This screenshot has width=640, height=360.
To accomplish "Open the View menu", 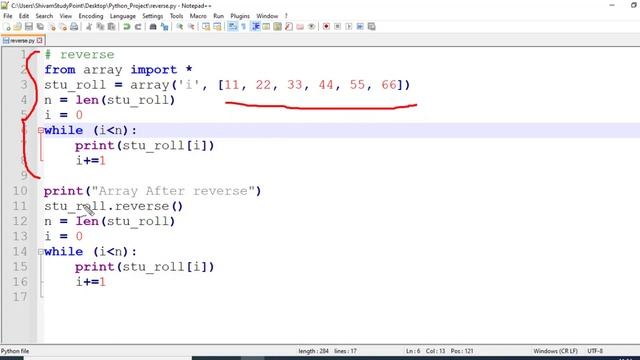I will click(x=66, y=16).
